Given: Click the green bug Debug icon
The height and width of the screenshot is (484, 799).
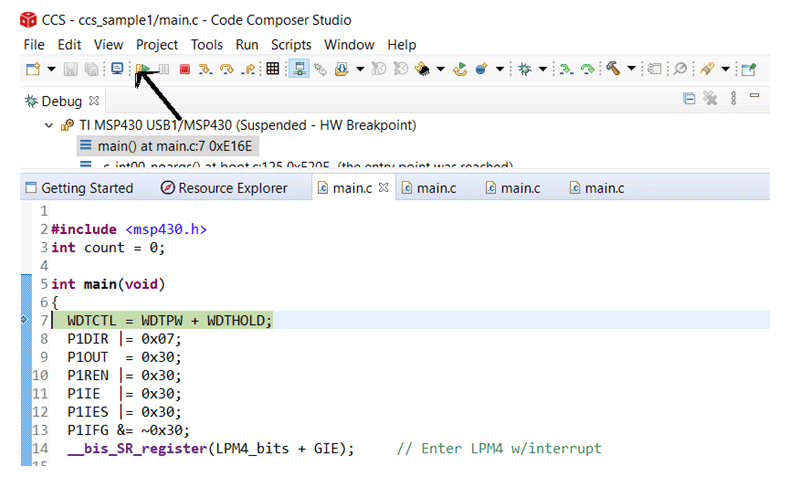Looking at the screenshot, I should click(524, 69).
